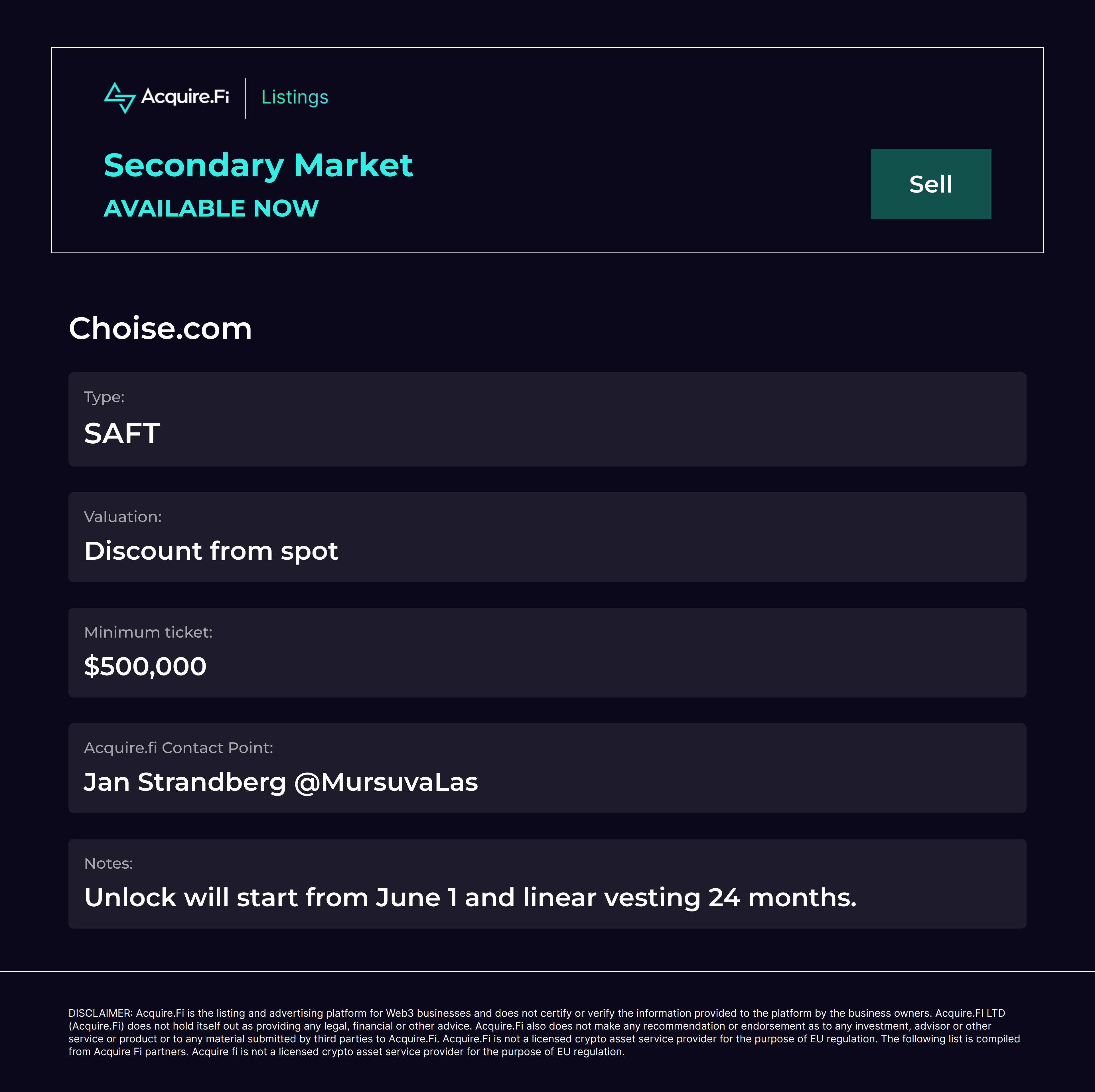Click the Type field label
1095x1092 pixels.
tap(104, 397)
